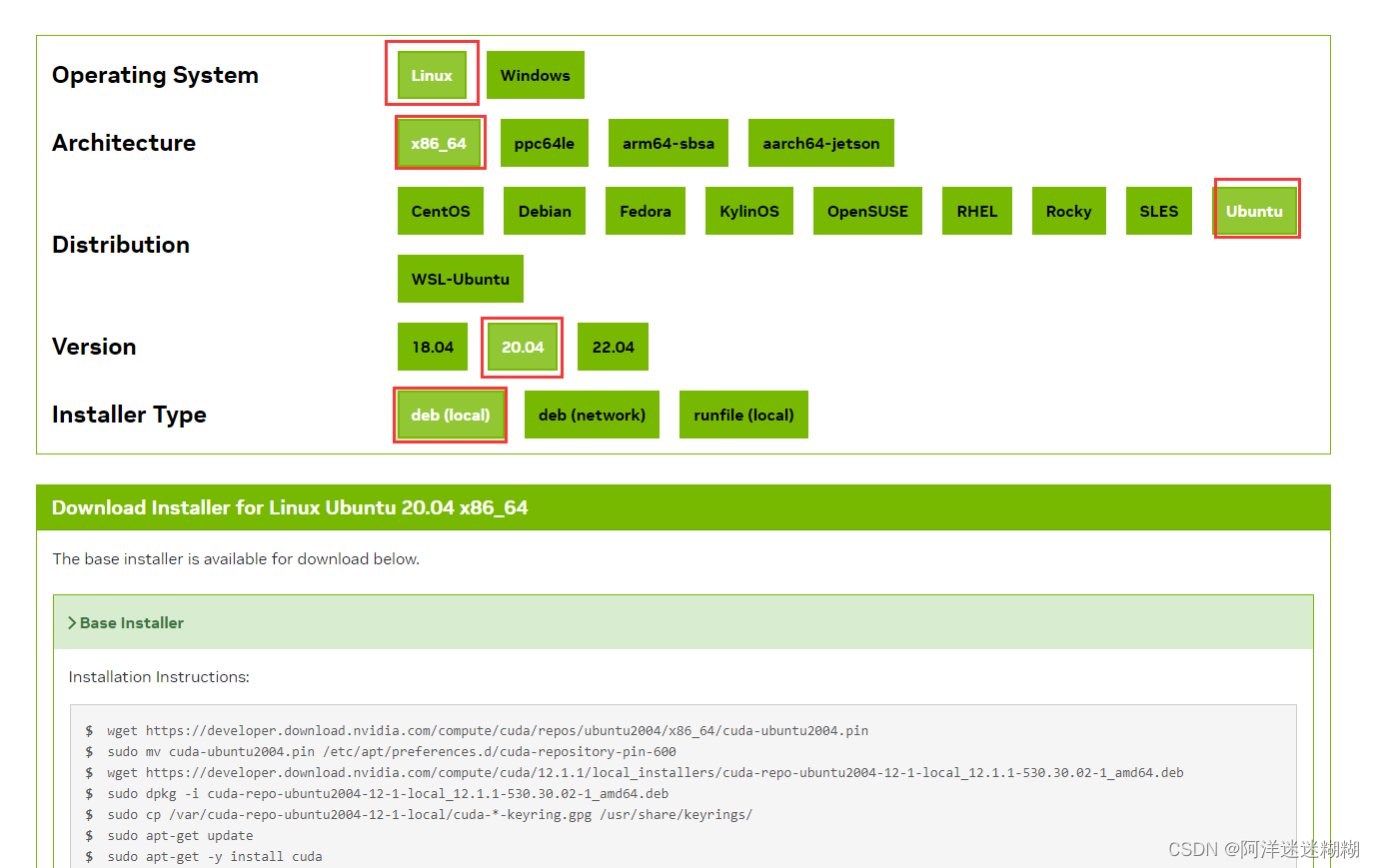
Task: Collapse the Base Installer section
Action: pyautogui.click(x=684, y=622)
